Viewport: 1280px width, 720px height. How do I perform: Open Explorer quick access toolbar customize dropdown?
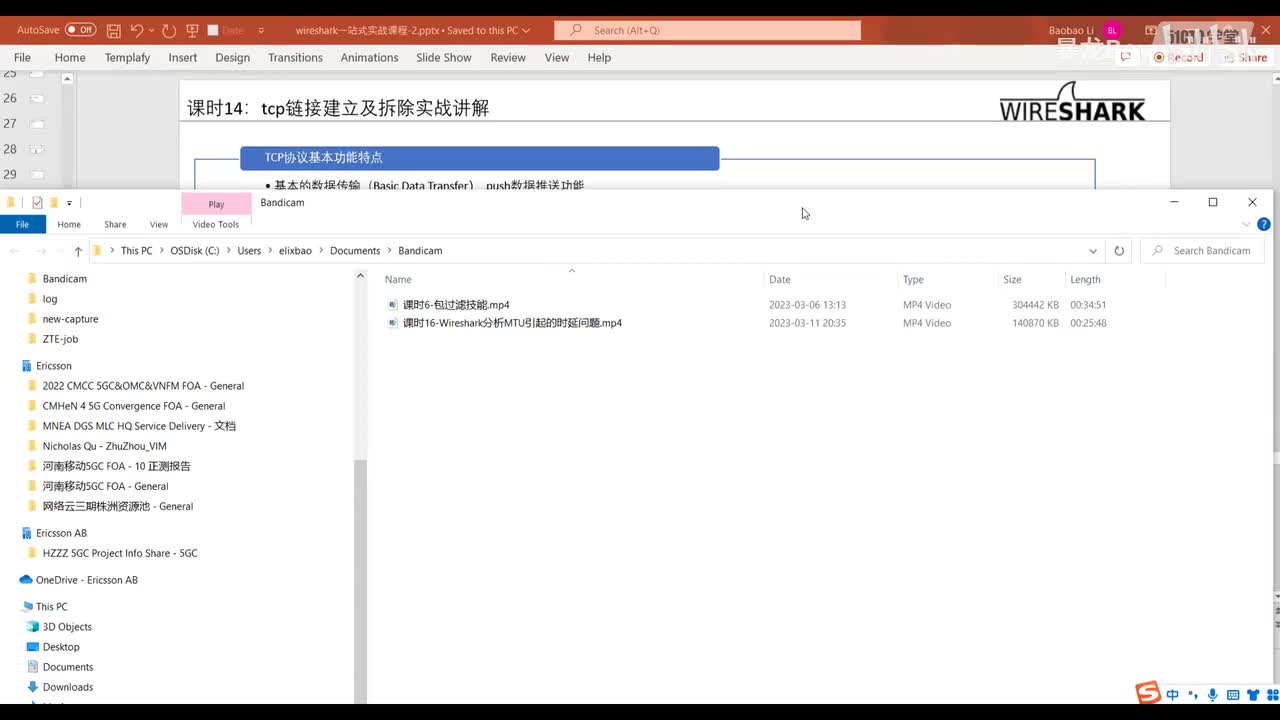click(69, 203)
